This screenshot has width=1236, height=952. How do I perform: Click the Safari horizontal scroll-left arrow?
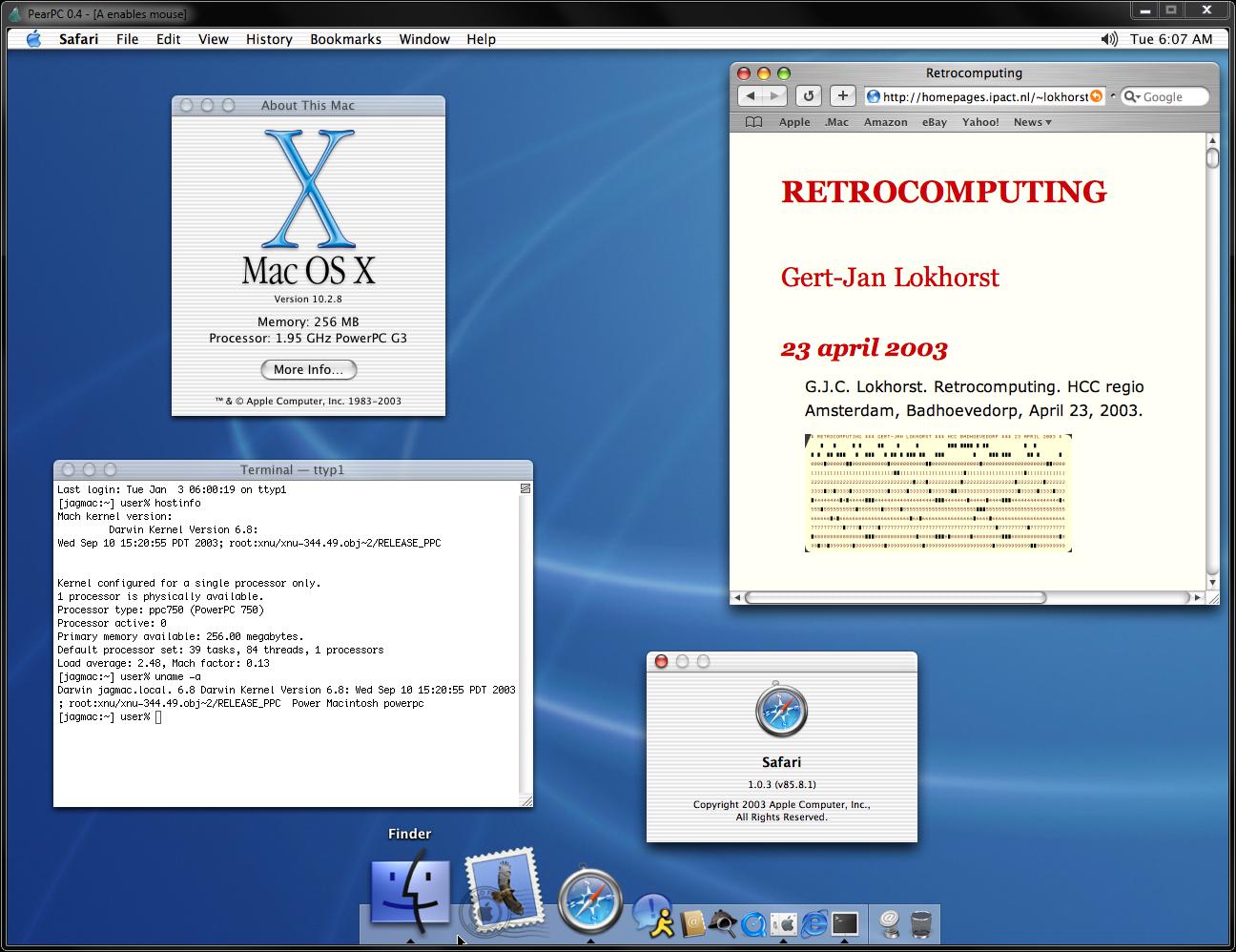point(736,597)
